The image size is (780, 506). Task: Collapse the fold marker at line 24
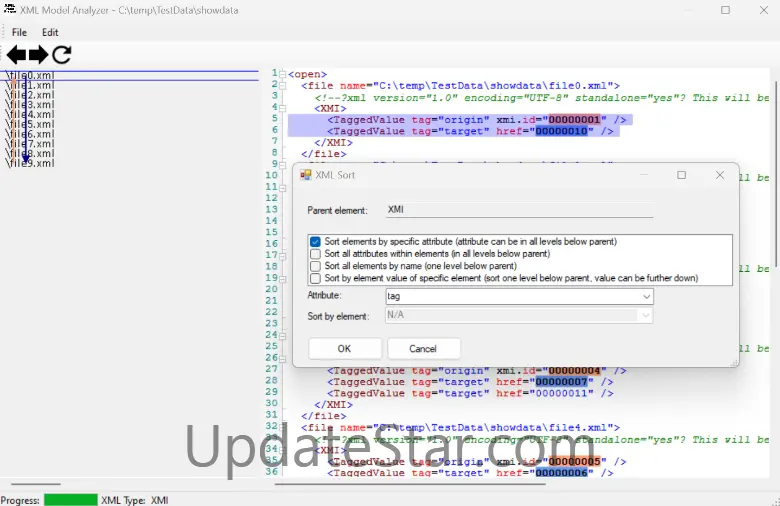point(283,336)
